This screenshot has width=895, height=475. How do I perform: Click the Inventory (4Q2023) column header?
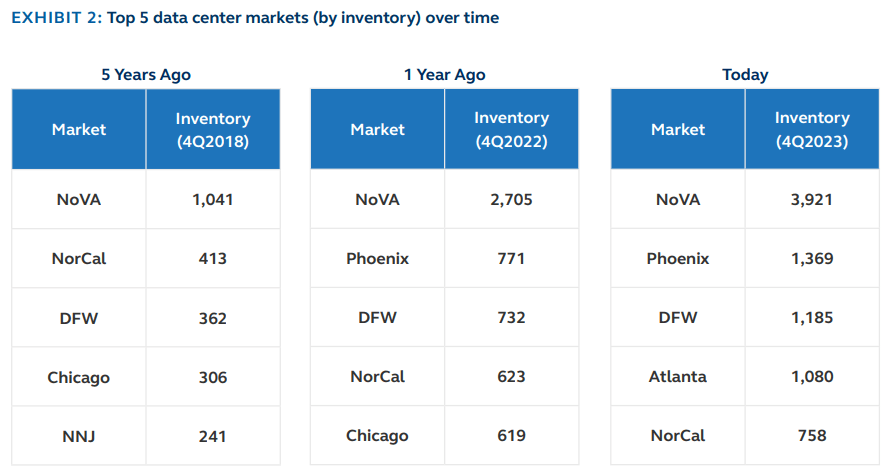click(x=812, y=129)
